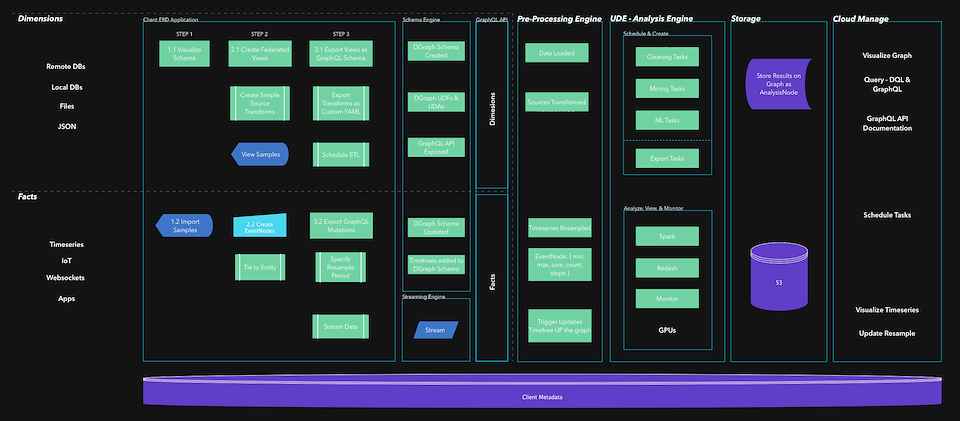The width and height of the screenshot is (960, 421).
Task: Click the STEP 1 heading
Action: (x=184, y=34)
